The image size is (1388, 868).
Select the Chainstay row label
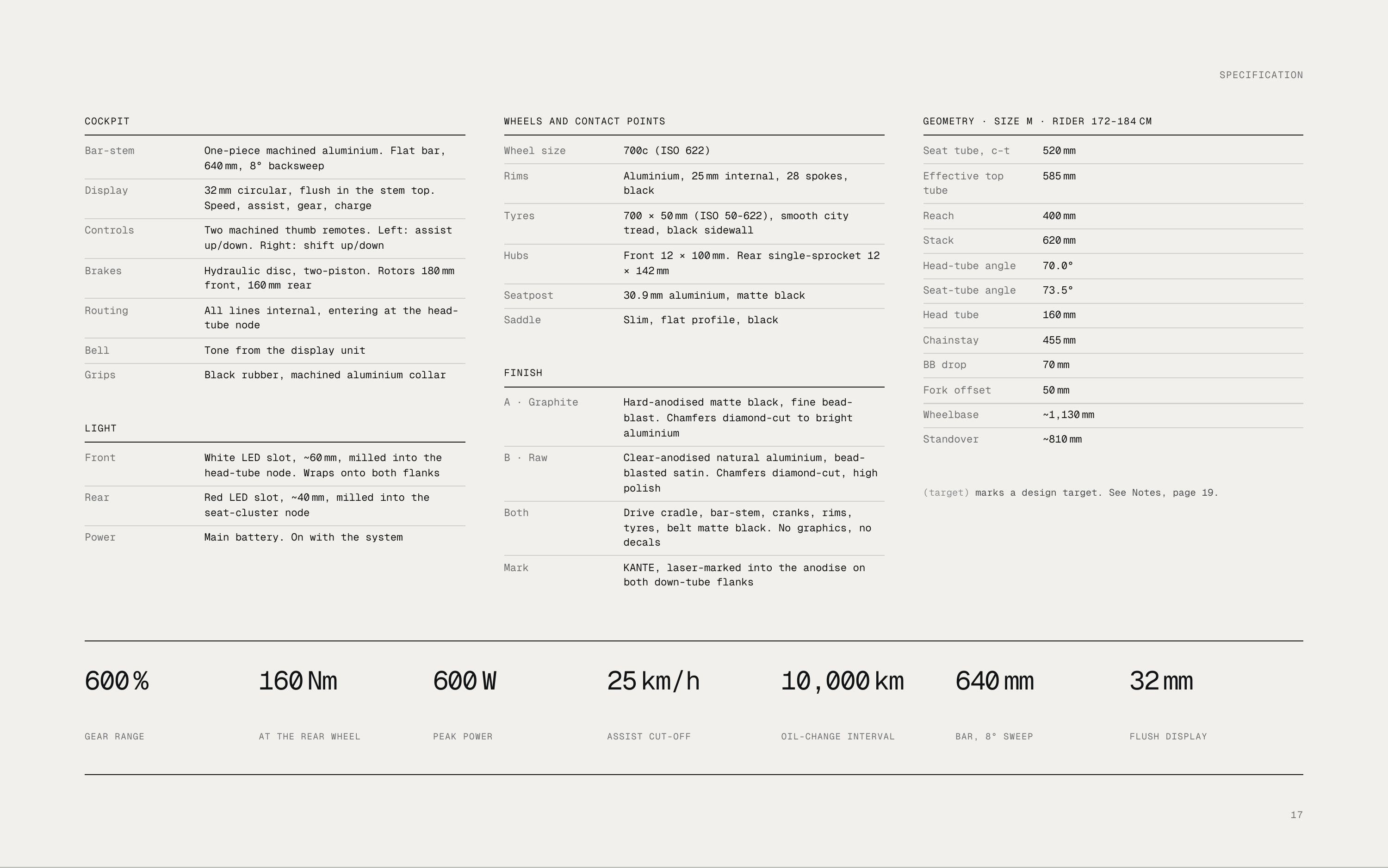click(951, 340)
